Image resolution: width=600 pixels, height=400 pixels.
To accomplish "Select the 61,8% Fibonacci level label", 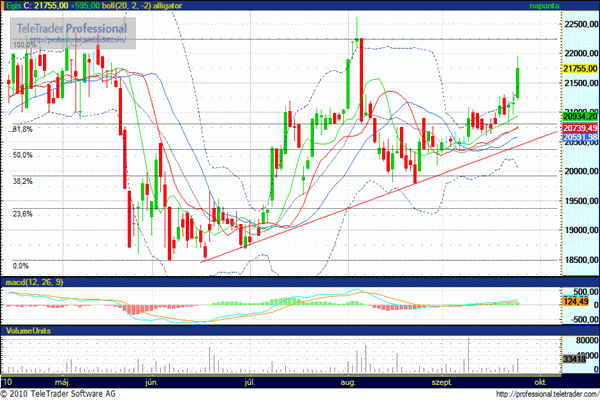I will [x=22, y=130].
